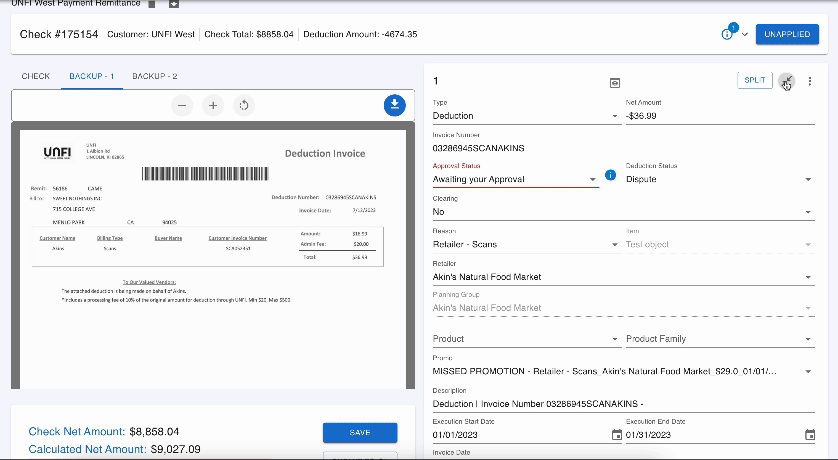This screenshot has height=460, width=838.
Task: Open Retailer dropdown Akin's Natural Food Market
Action: click(x=623, y=277)
